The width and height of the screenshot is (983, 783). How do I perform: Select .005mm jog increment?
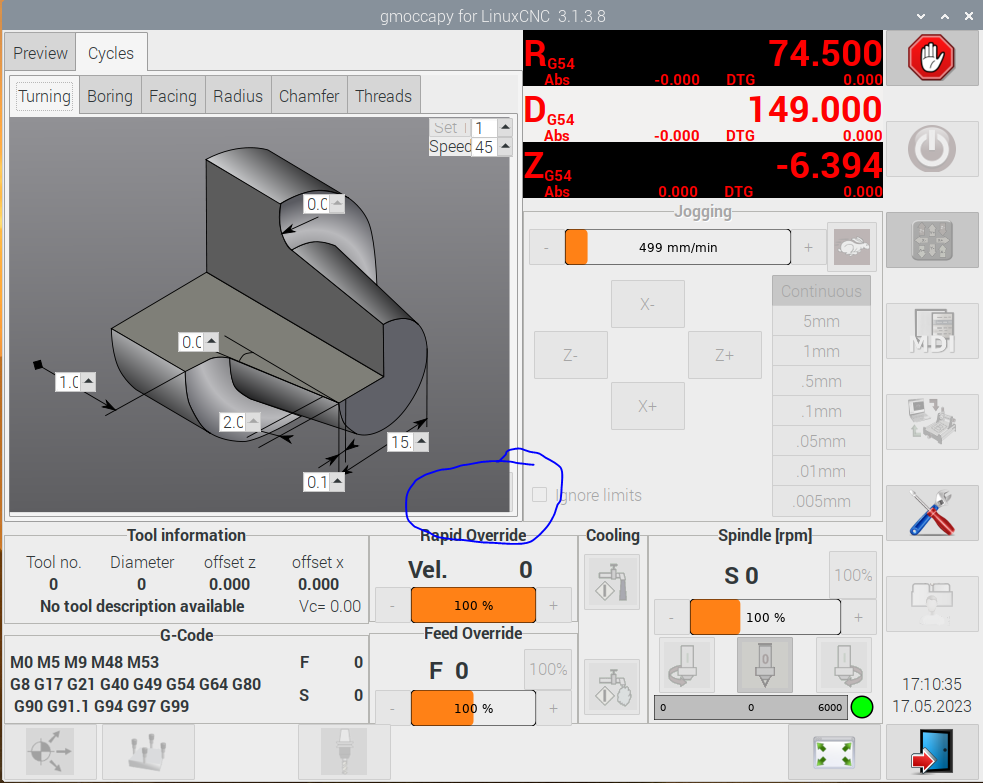(821, 502)
